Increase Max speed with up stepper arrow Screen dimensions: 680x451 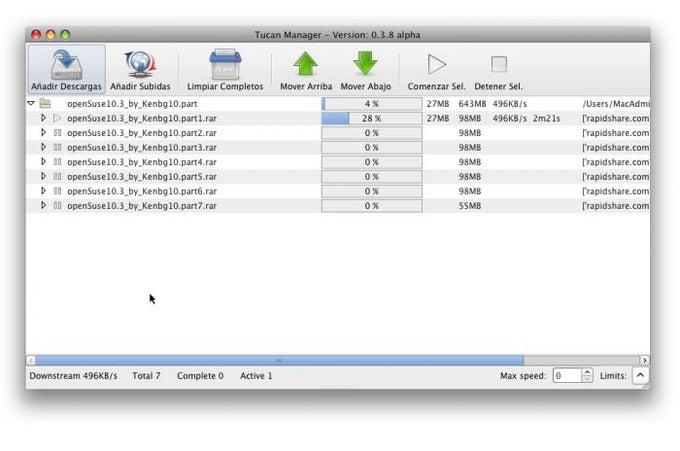[x=587, y=372]
